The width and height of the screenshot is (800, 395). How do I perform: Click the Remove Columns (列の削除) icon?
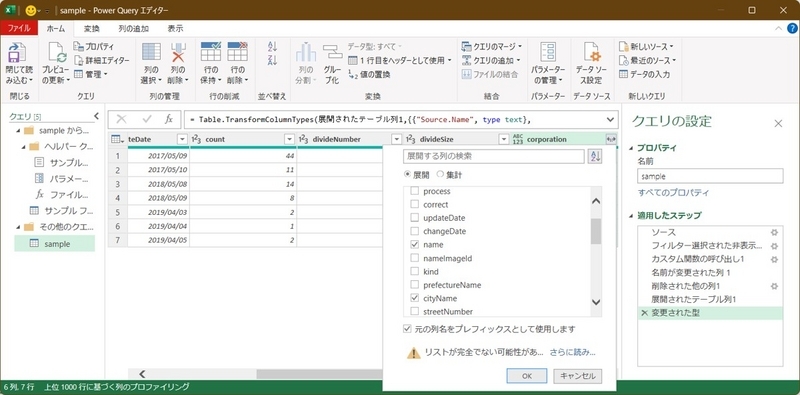pyautogui.click(x=178, y=52)
